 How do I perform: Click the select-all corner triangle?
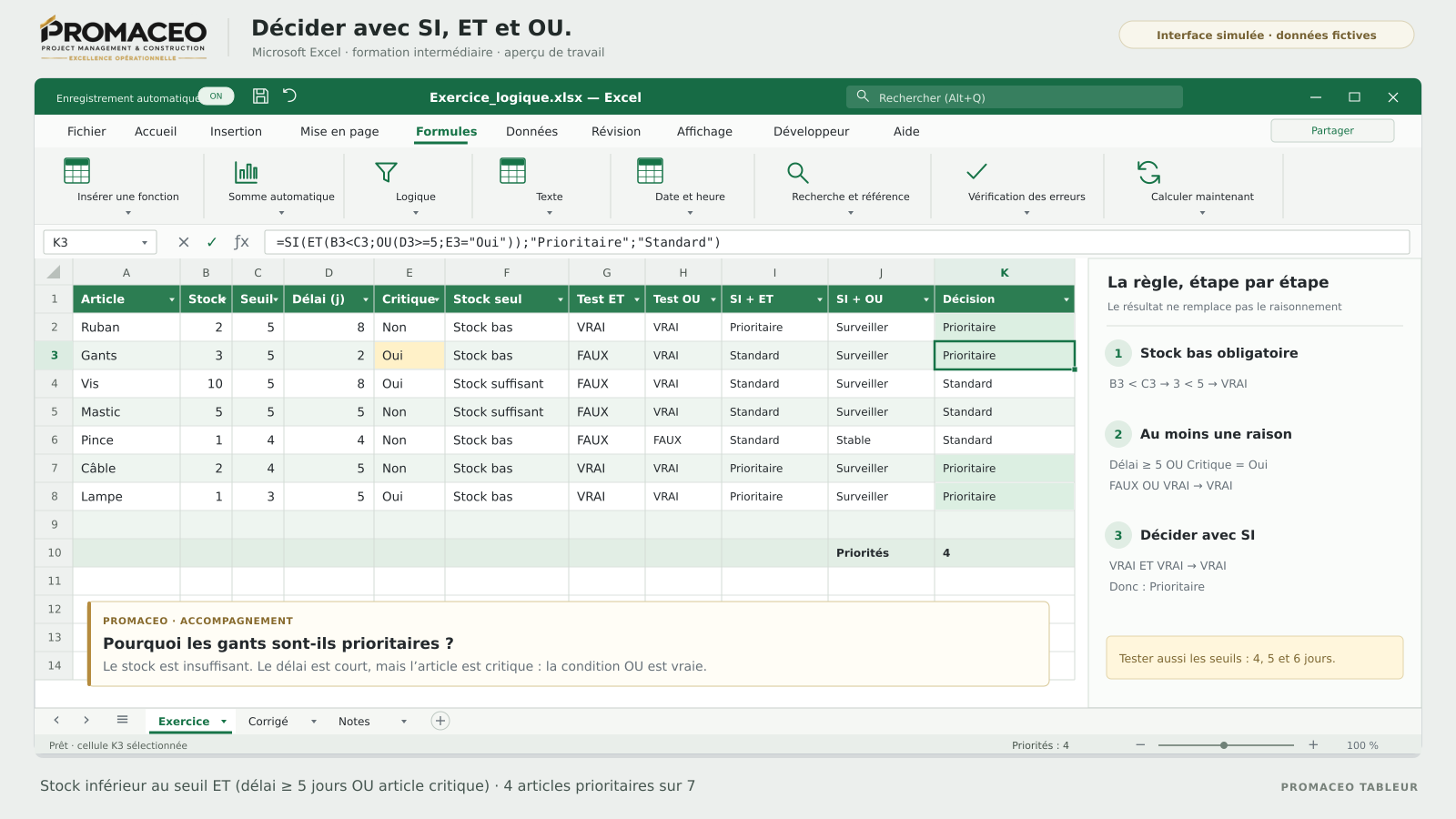(54, 272)
